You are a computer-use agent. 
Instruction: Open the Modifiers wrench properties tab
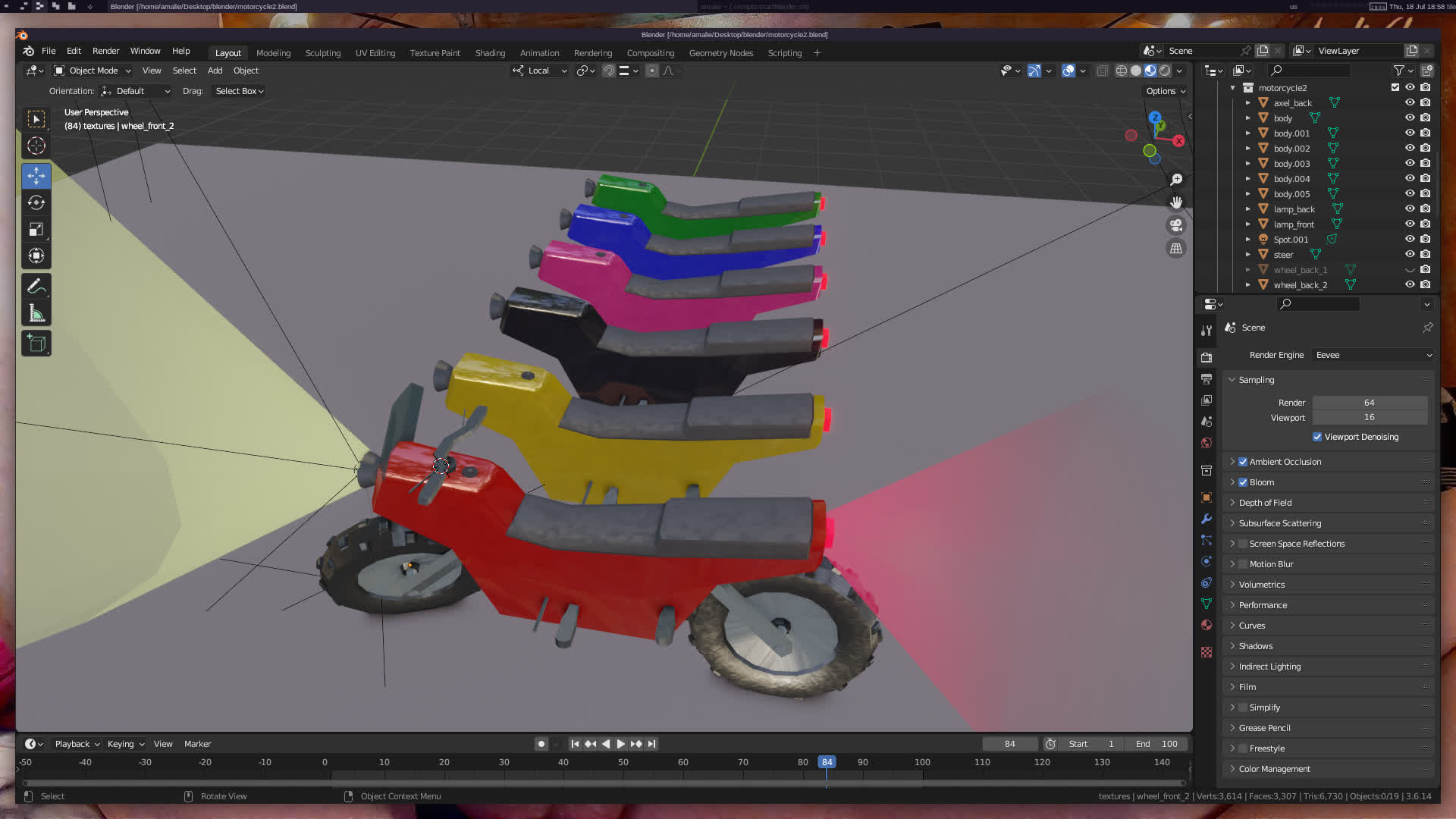point(1207,519)
